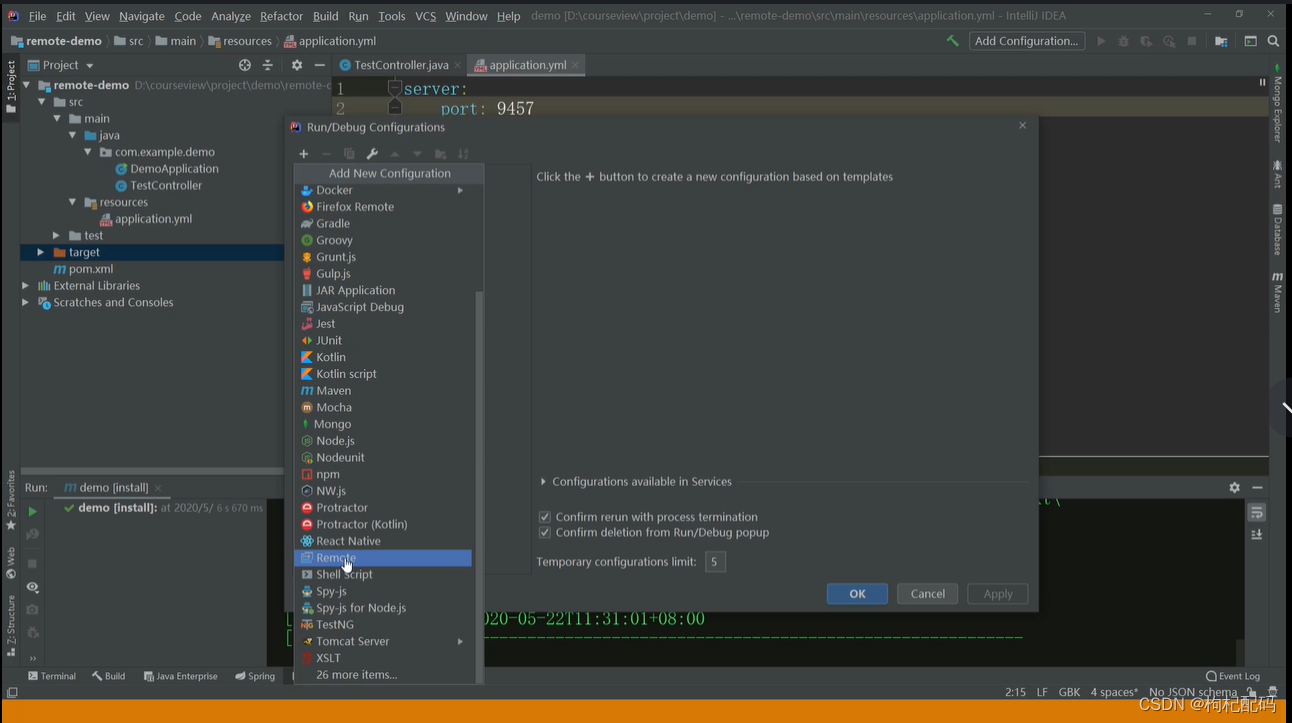Click Add Configuration... toolbar button
The image size is (1292, 723).
pyautogui.click(x=1027, y=41)
